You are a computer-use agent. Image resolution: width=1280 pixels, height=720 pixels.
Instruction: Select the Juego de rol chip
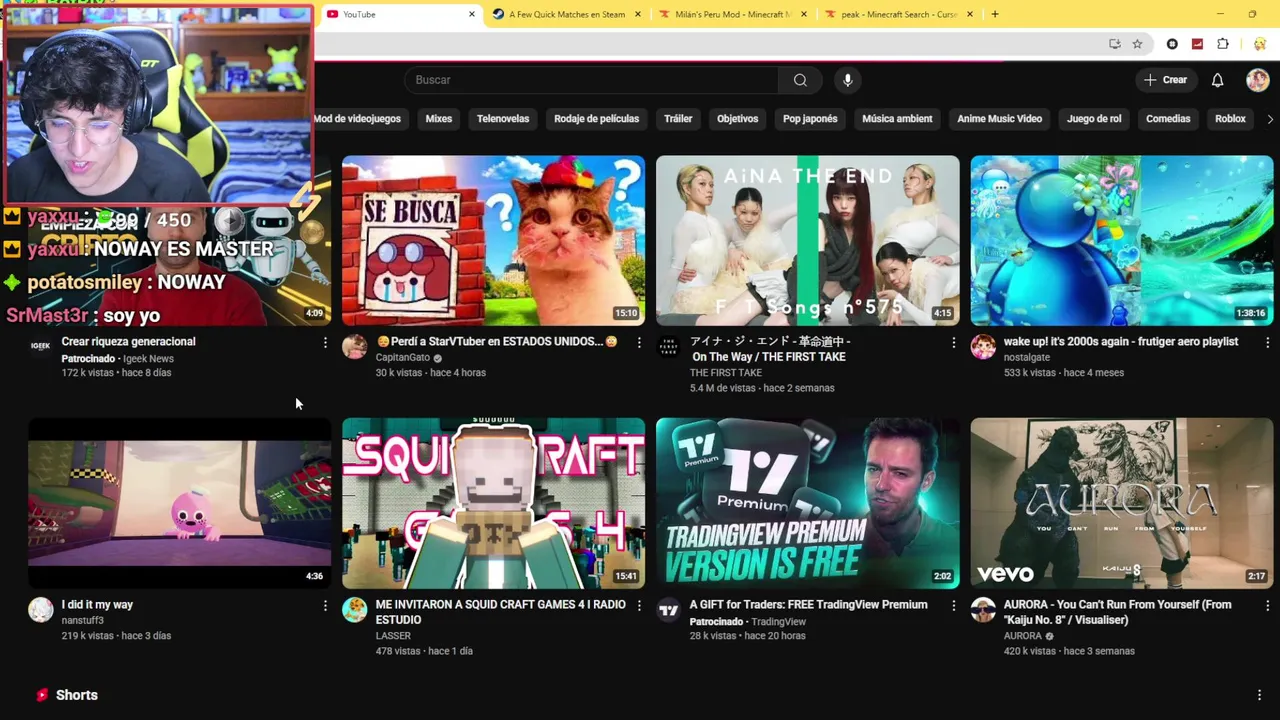coord(1094,119)
